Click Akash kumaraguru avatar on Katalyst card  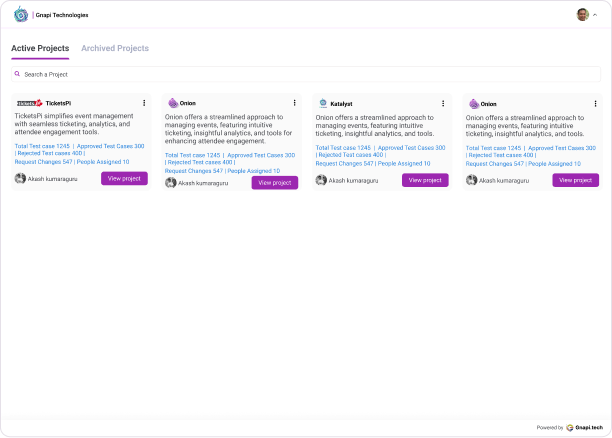pos(321,180)
